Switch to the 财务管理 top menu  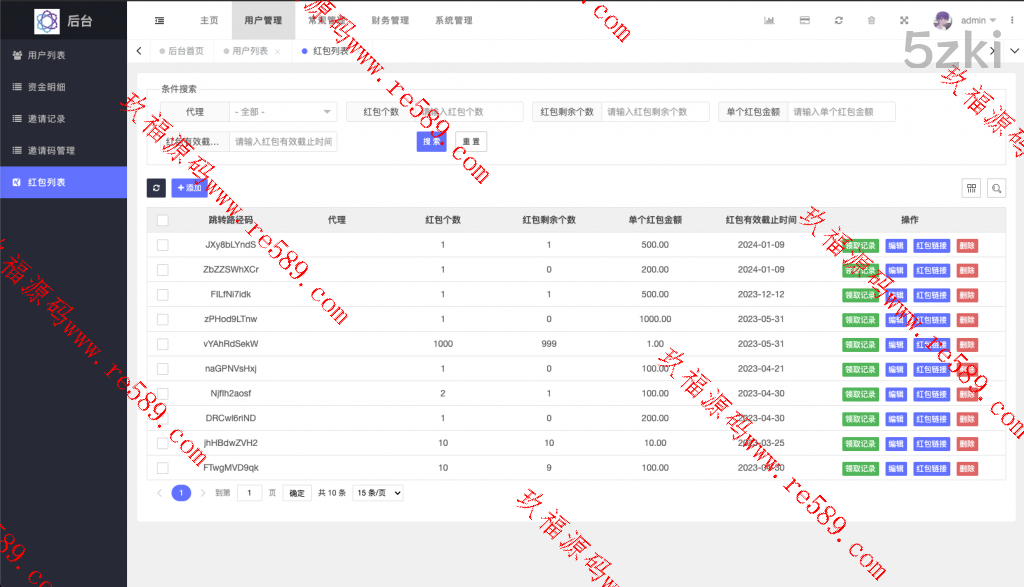[x=389, y=20]
